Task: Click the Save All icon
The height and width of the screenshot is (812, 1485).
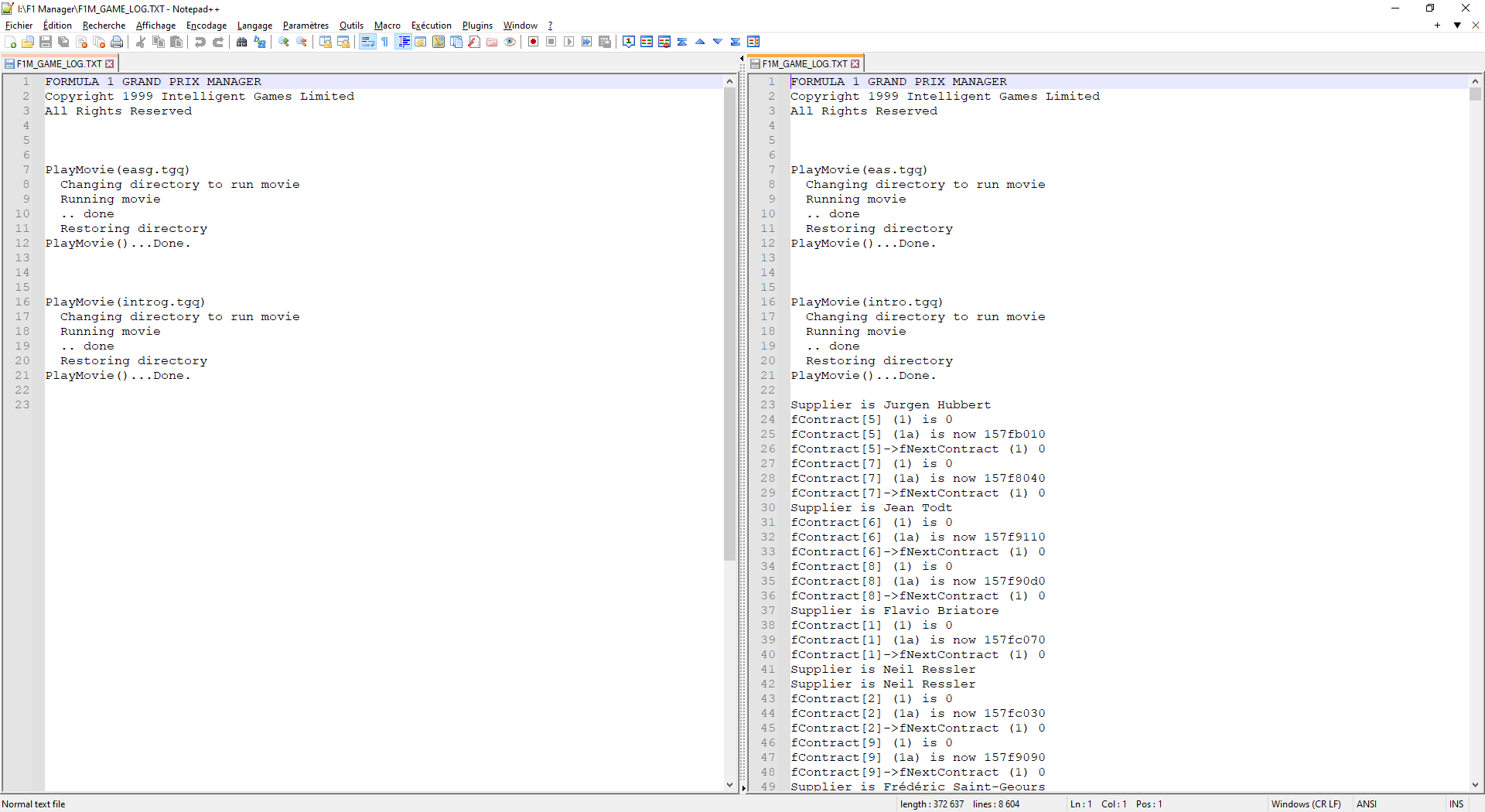Action: [x=63, y=42]
